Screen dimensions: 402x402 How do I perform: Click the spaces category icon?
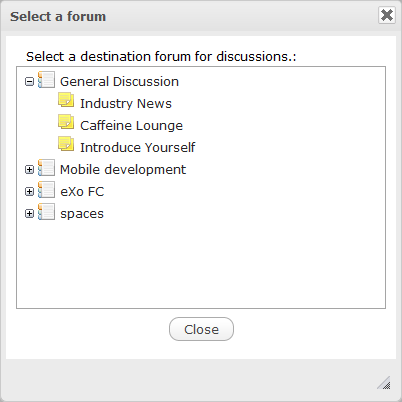46,212
